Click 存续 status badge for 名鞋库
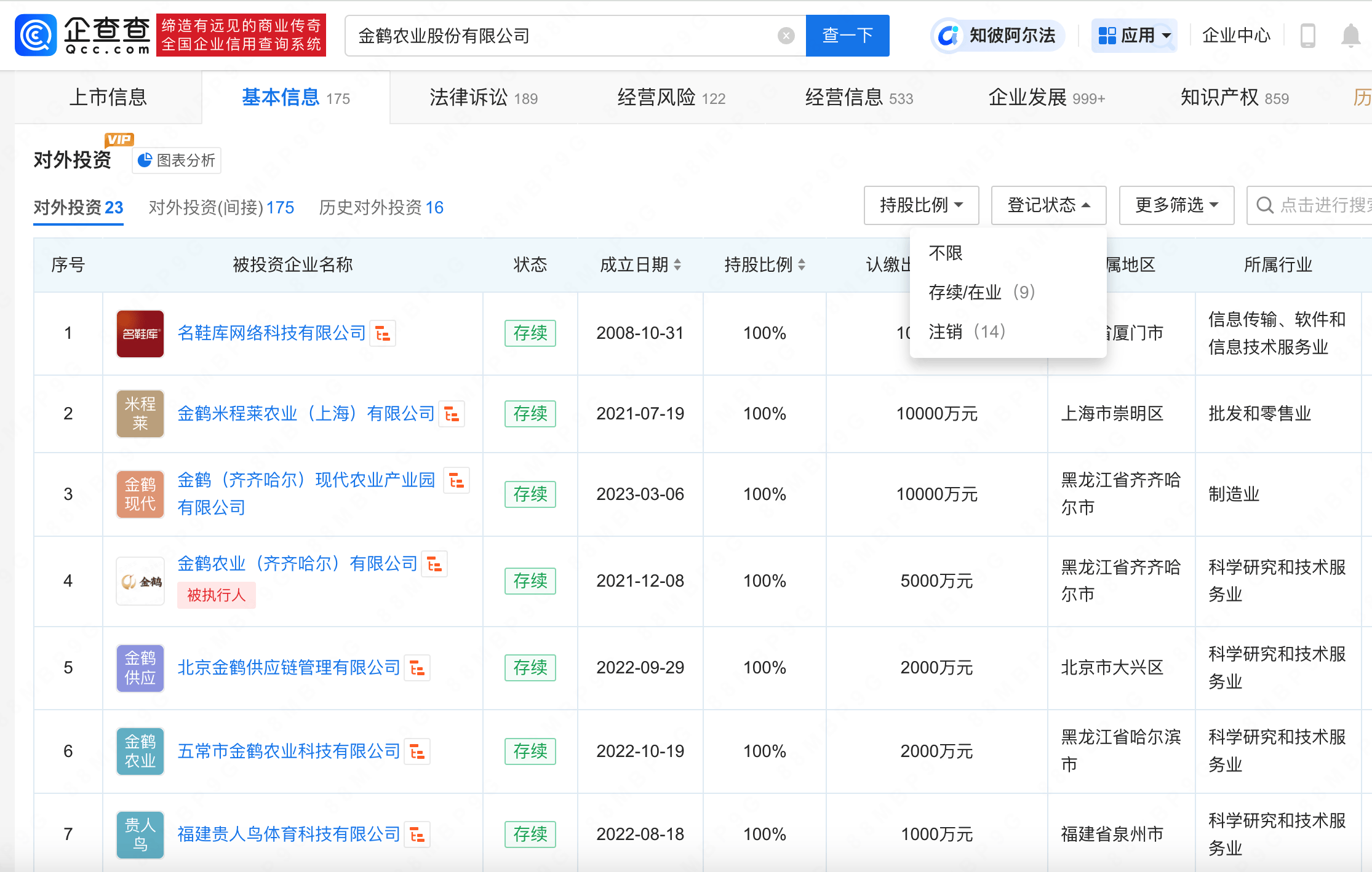 tap(530, 333)
